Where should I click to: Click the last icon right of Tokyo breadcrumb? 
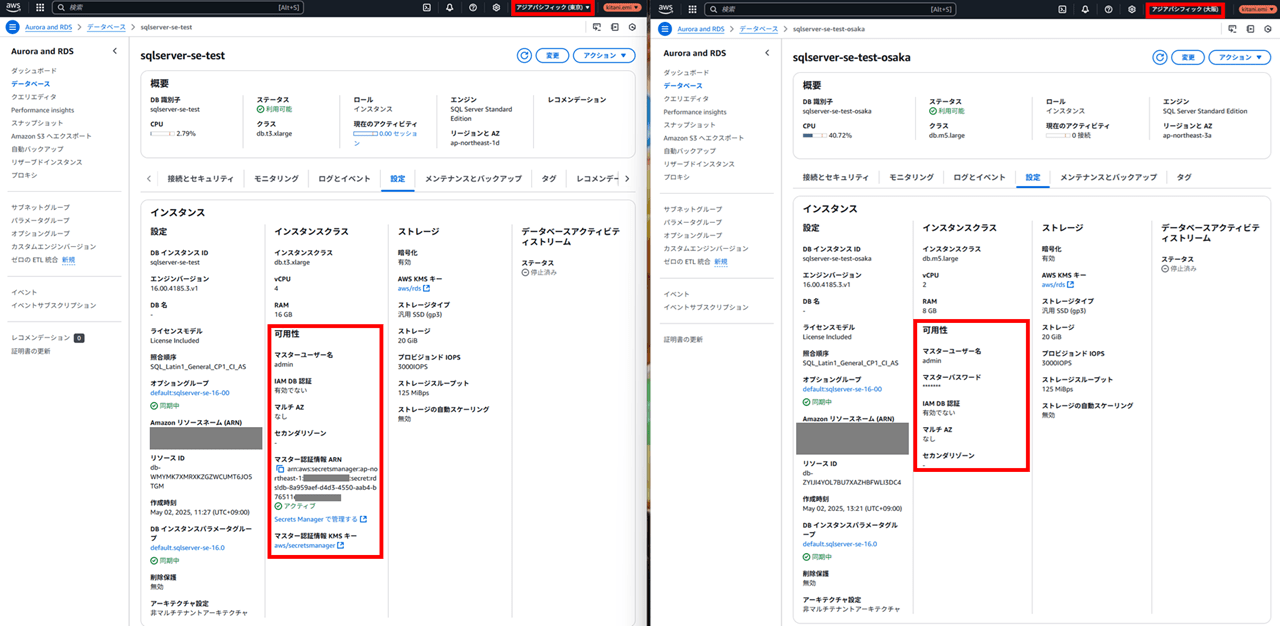(633, 29)
